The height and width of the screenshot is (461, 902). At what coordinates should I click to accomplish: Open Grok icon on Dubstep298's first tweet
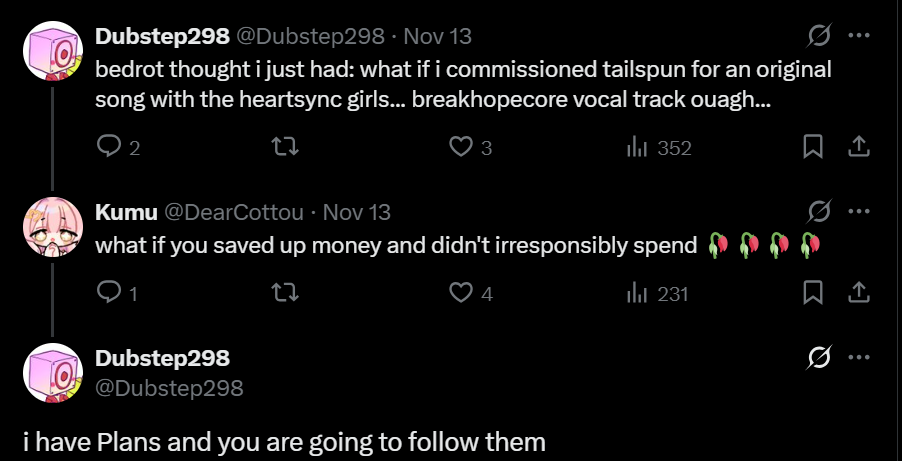coord(818,36)
